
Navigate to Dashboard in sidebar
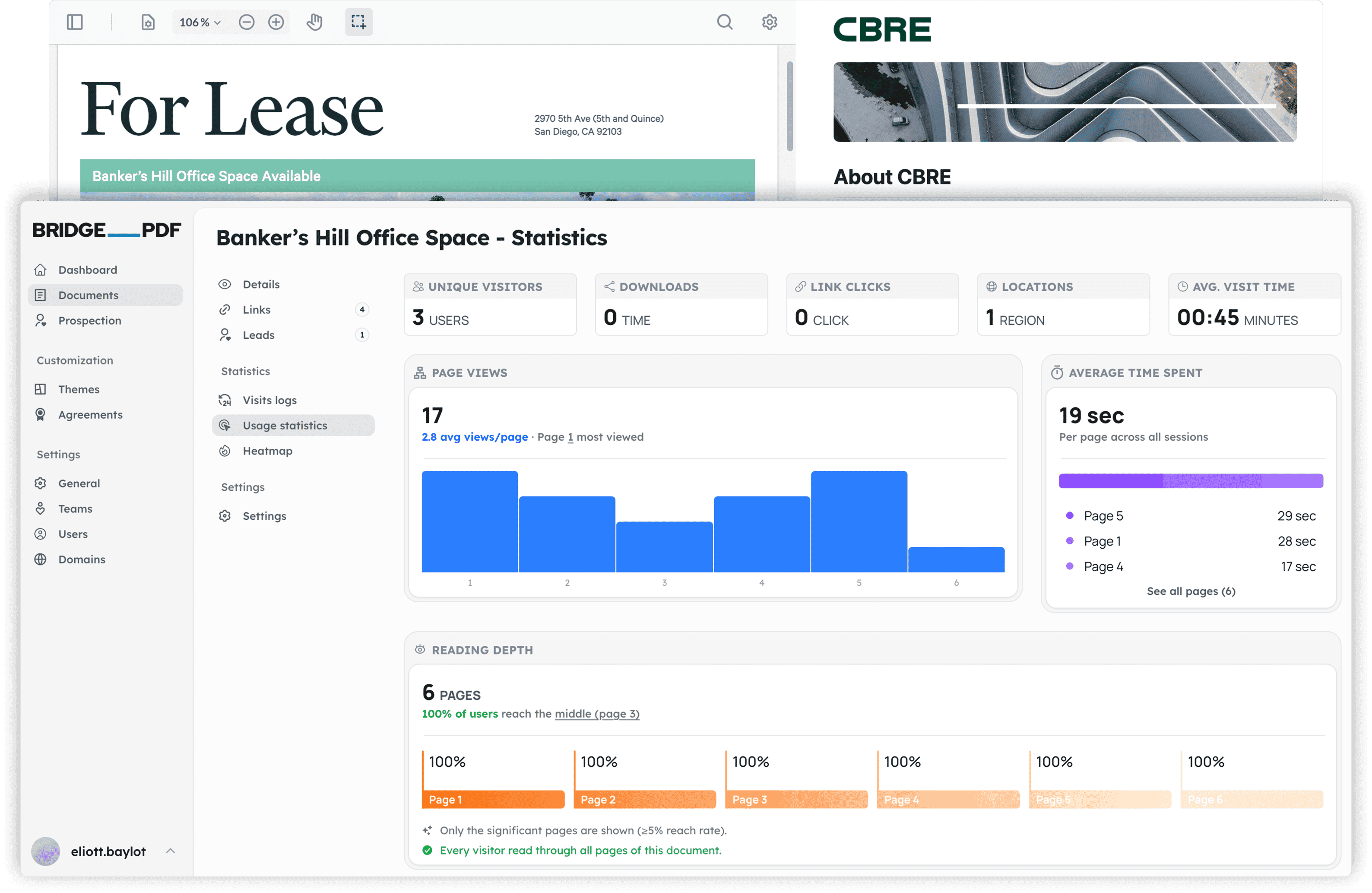click(x=87, y=270)
